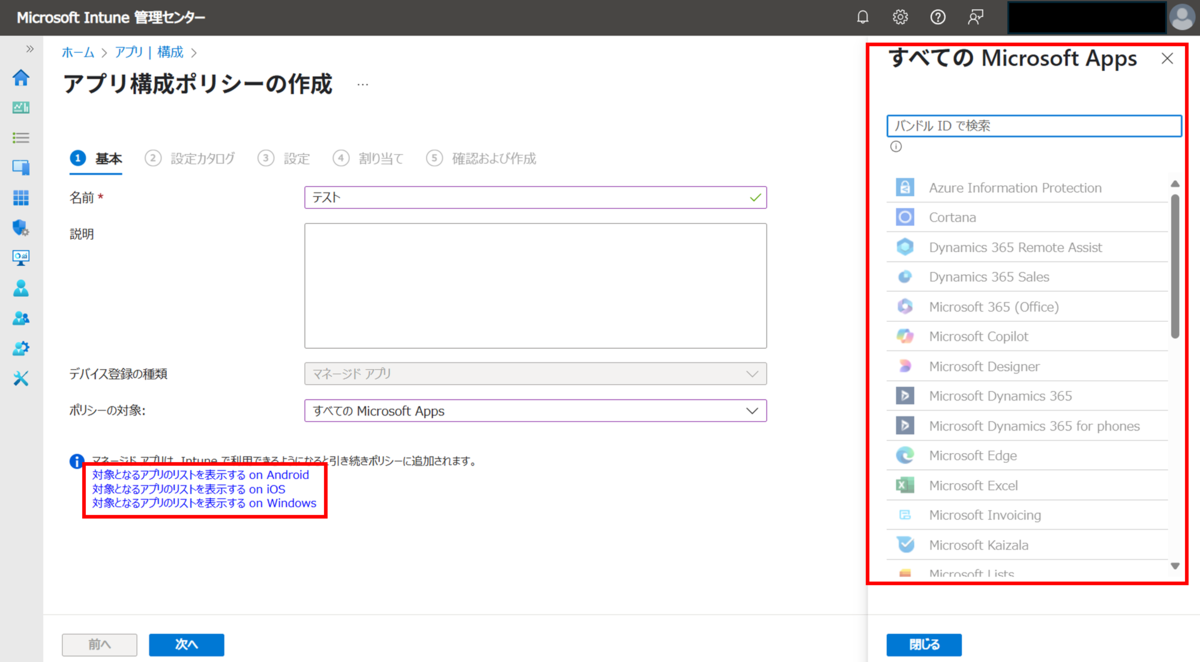Screen dimensions: 1200x662
Task: Click the Azure Information Protection app icon
Action: point(905,187)
